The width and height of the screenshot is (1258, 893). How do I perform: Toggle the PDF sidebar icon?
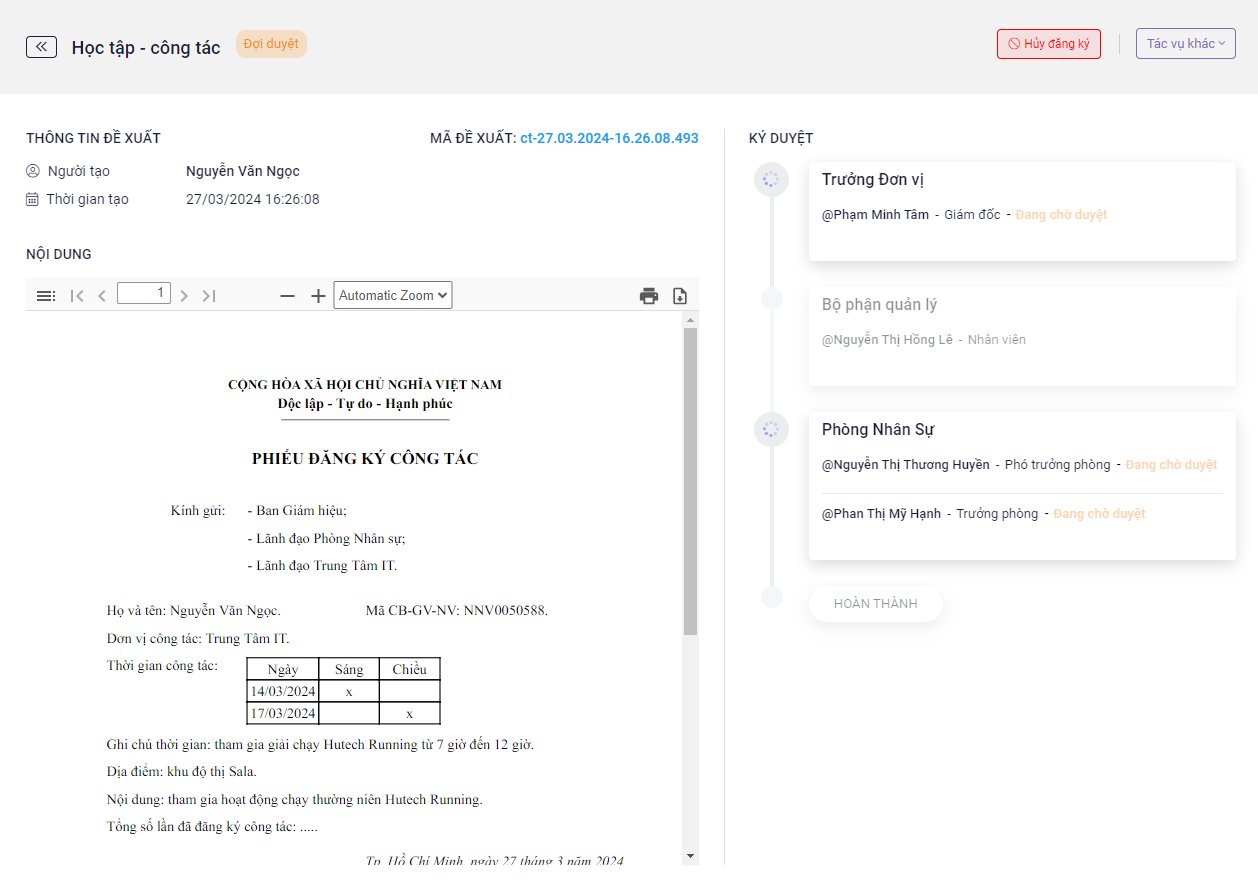click(x=45, y=296)
